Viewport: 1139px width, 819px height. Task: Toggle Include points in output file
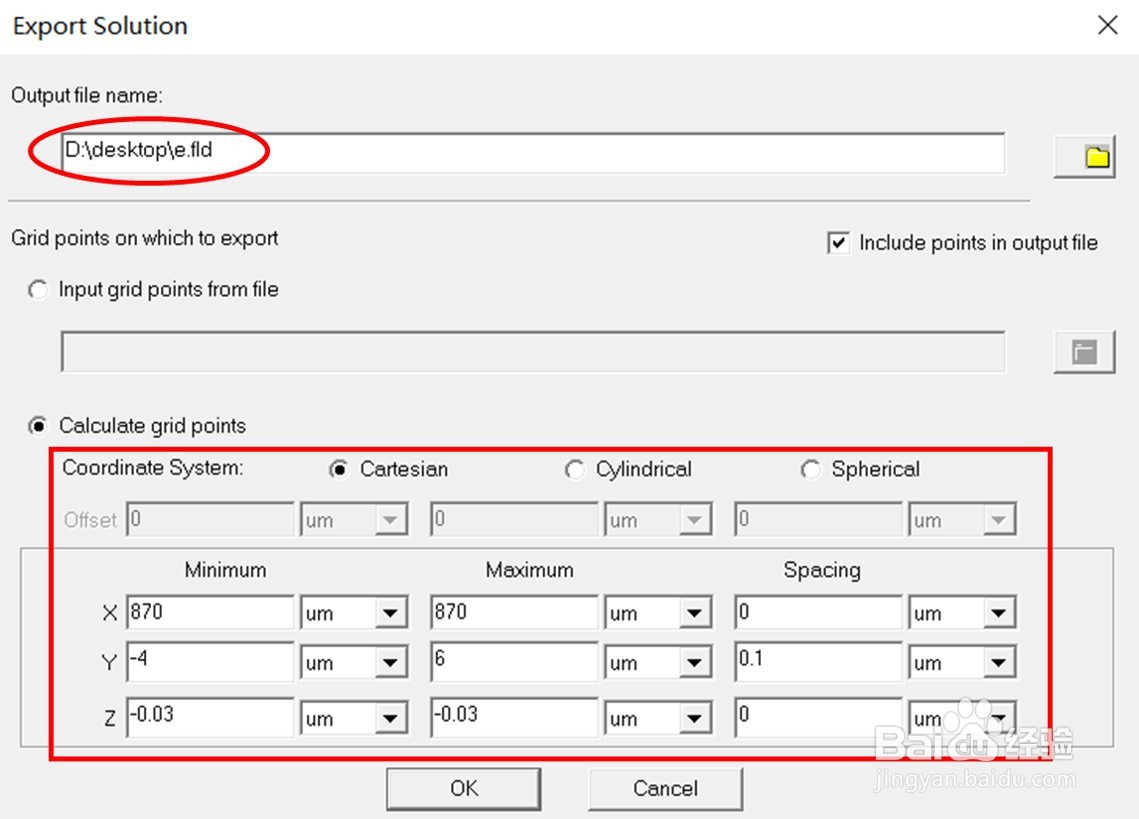[x=839, y=243]
